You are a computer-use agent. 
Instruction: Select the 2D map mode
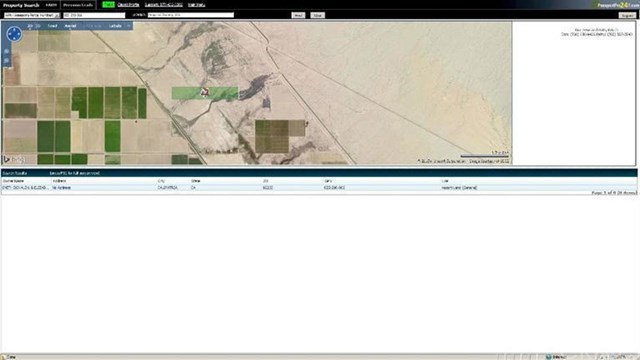pos(30,26)
